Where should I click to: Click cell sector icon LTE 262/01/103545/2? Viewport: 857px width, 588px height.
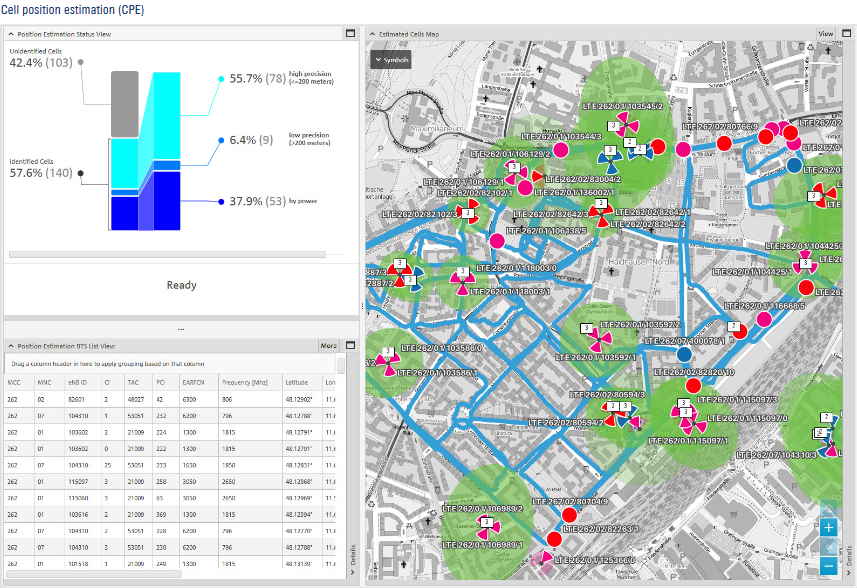coord(627,123)
